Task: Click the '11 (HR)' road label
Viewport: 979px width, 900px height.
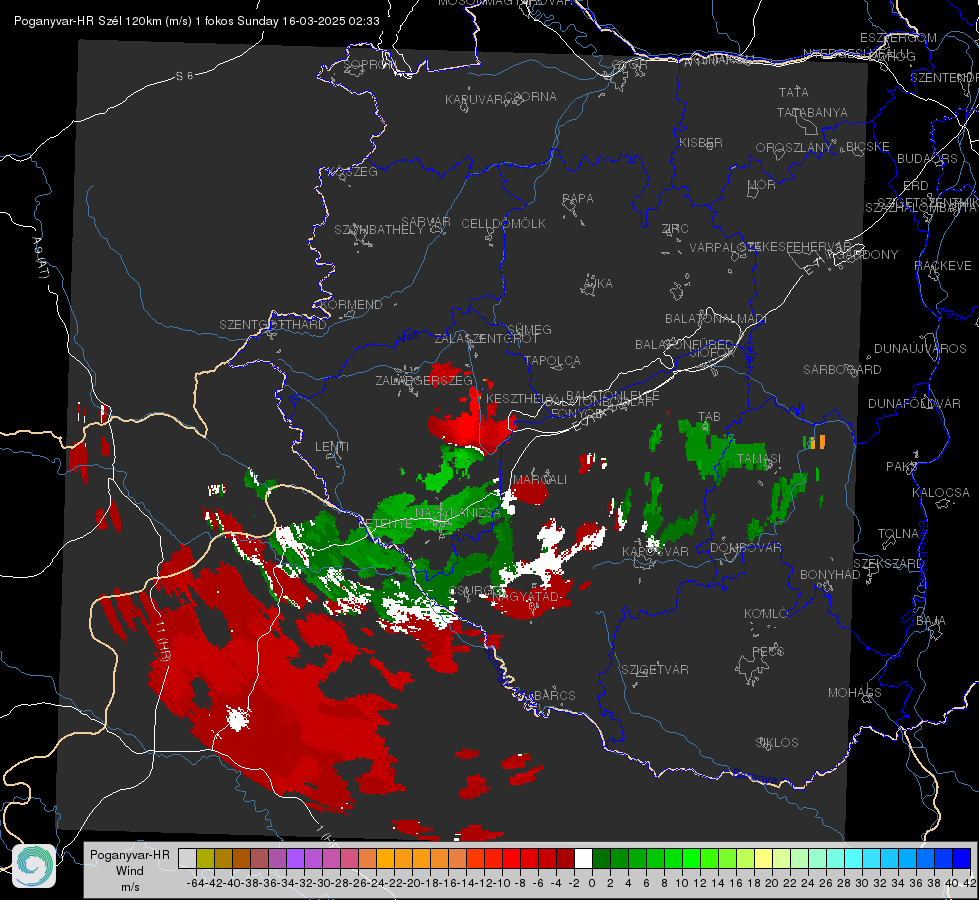Action: (x=163, y=641)
